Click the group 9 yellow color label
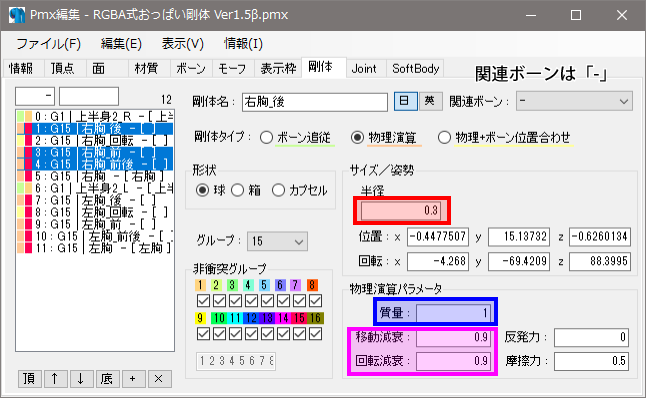This screenshot has height=398, width=646. [200, 318]
